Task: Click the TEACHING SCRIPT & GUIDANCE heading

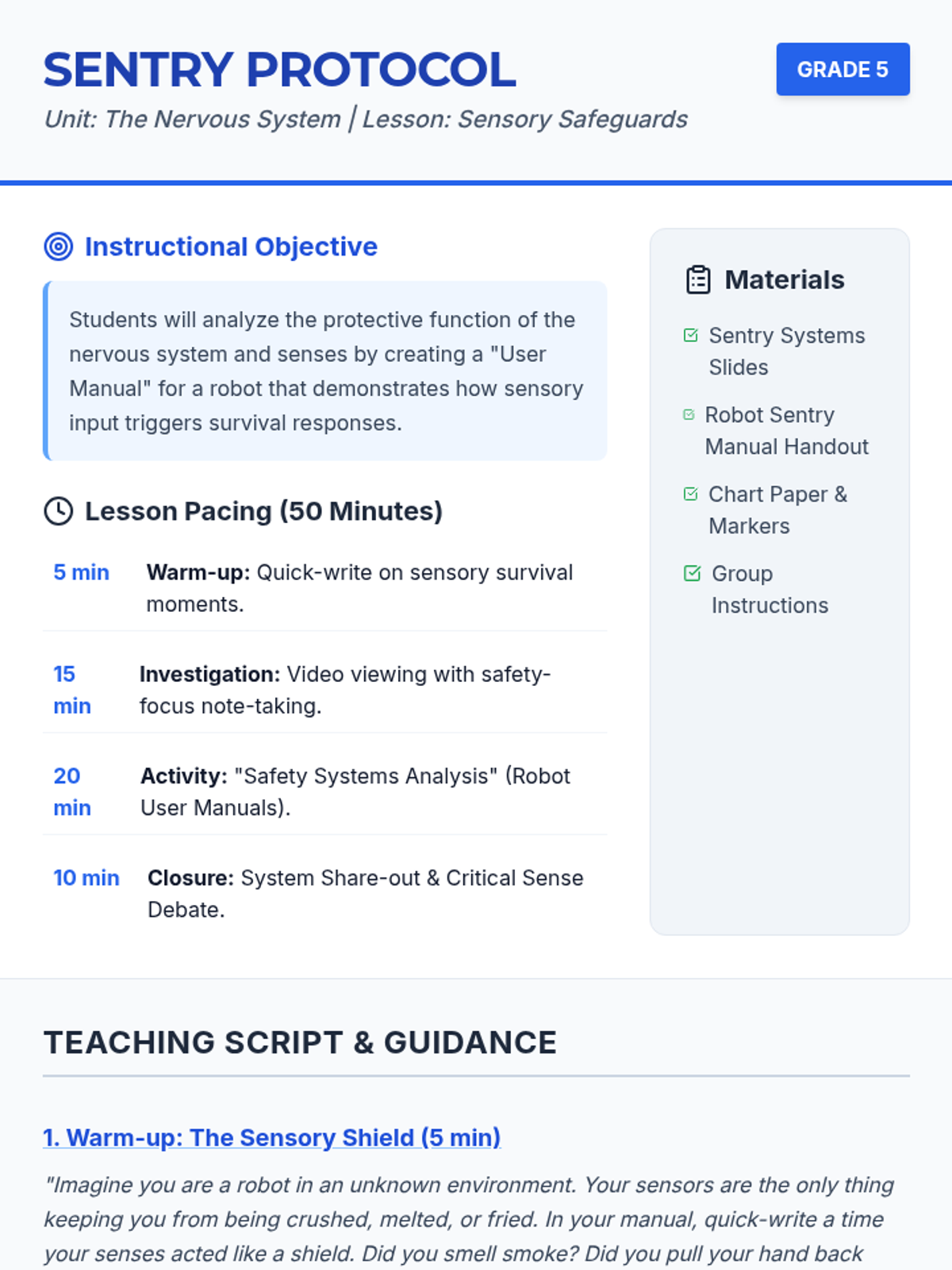Action: 300,1043
